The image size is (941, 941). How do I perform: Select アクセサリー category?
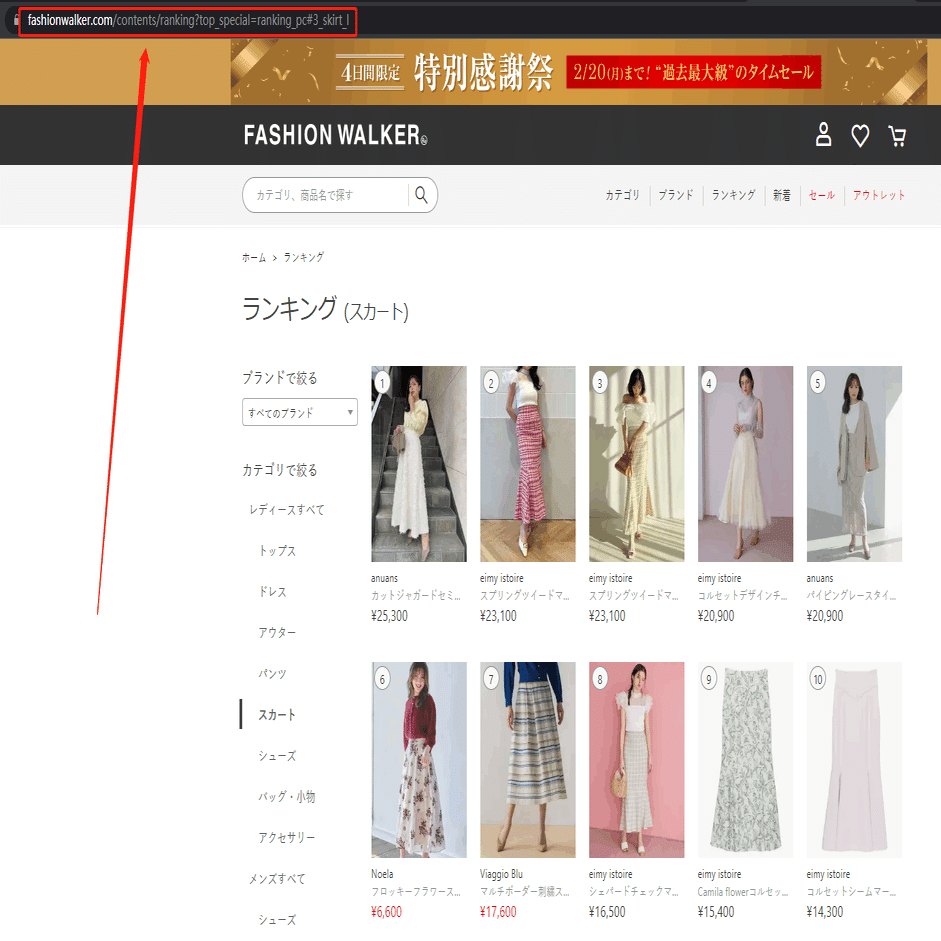pyautogui.click(x=286, y=837)
